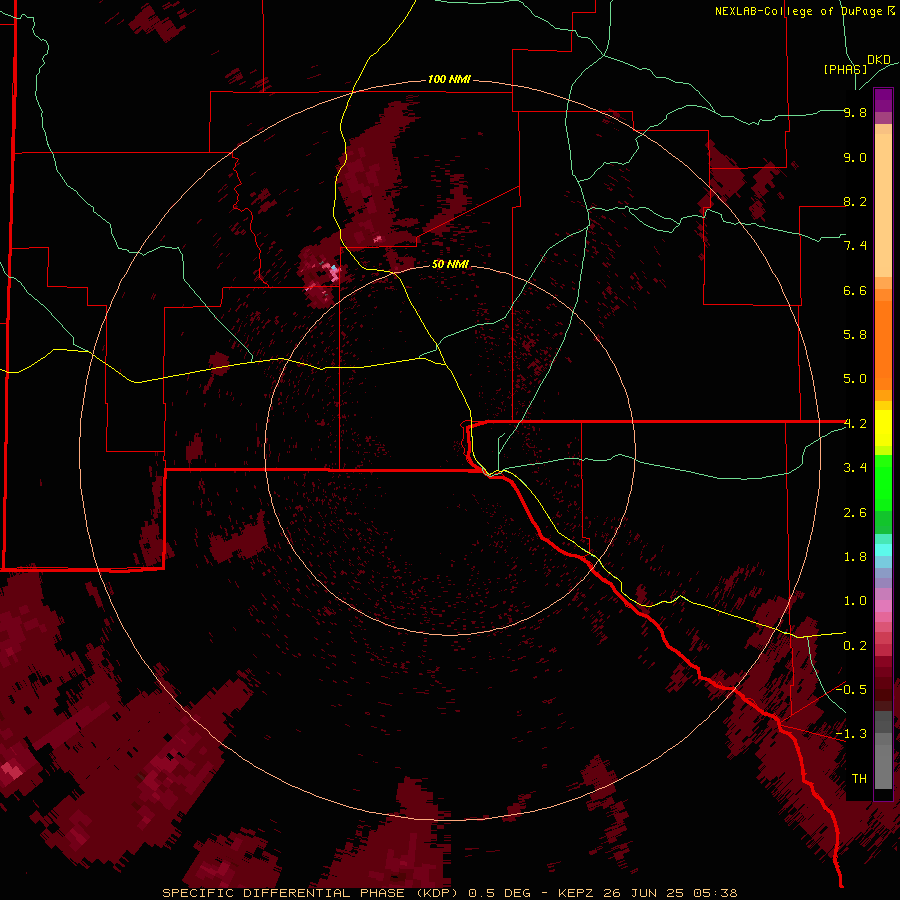Click the [PHAS] color scale unit label
Screen dimensions: 900x900
click(x=845, y=69)
